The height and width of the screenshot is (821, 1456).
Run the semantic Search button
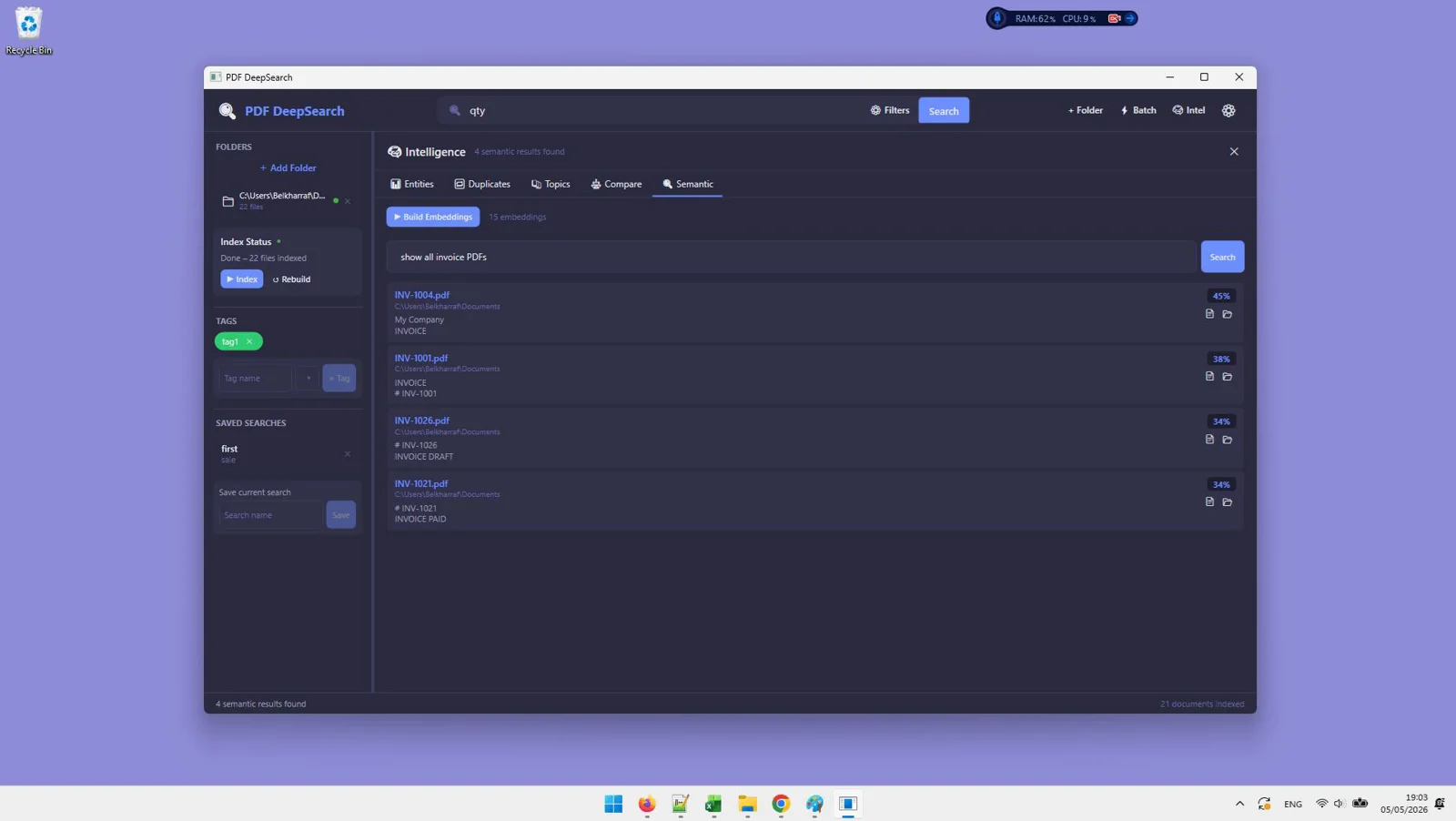[1222, 257]
